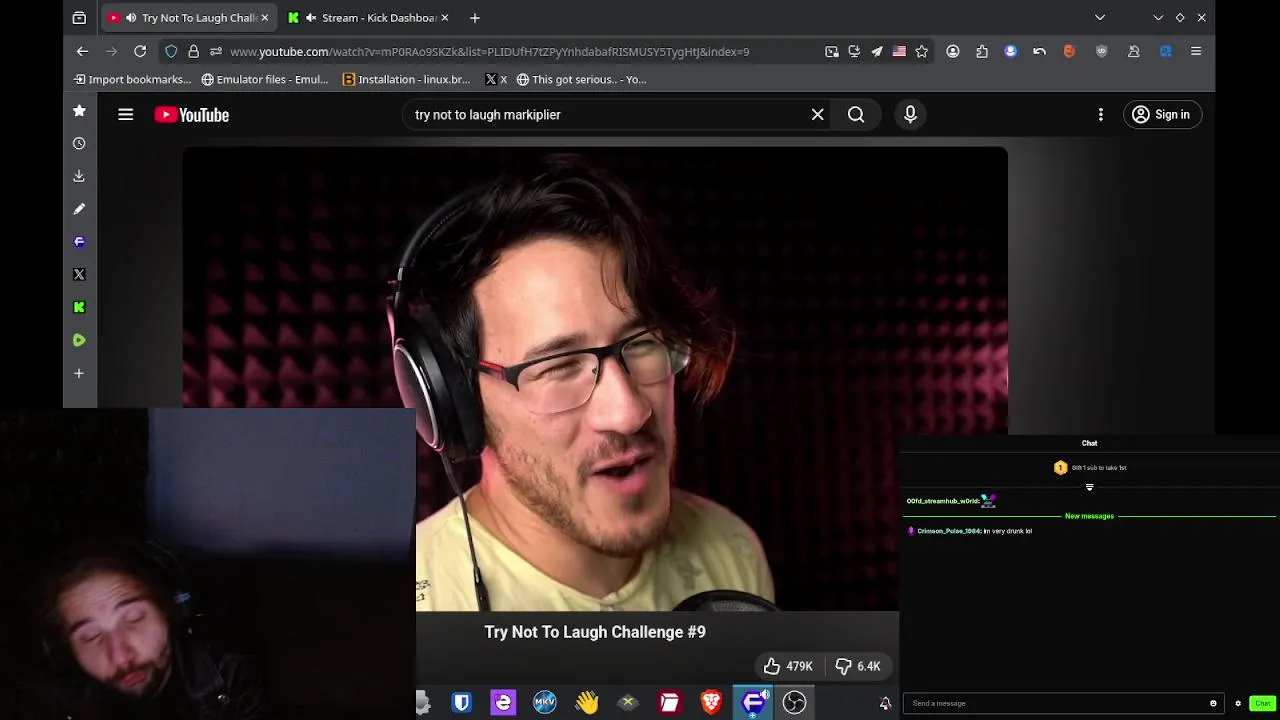This screenshot has width=1280, height=720.
Task: Open the Firefox View tab-overview icon
Action: tap(79, 17)
